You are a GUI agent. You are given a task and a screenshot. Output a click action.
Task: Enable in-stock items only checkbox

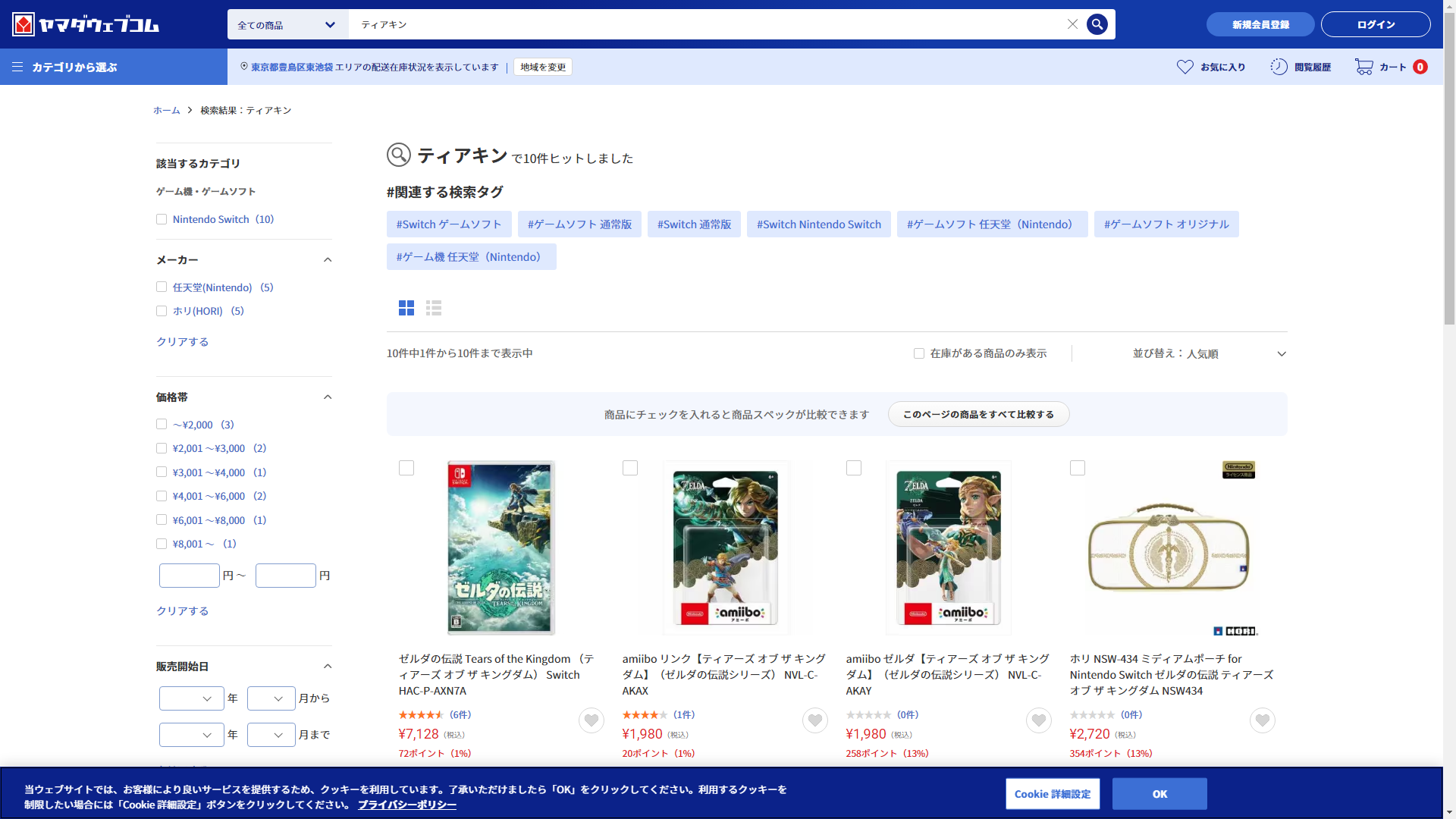pyautogui.click(x=919, y=353)
